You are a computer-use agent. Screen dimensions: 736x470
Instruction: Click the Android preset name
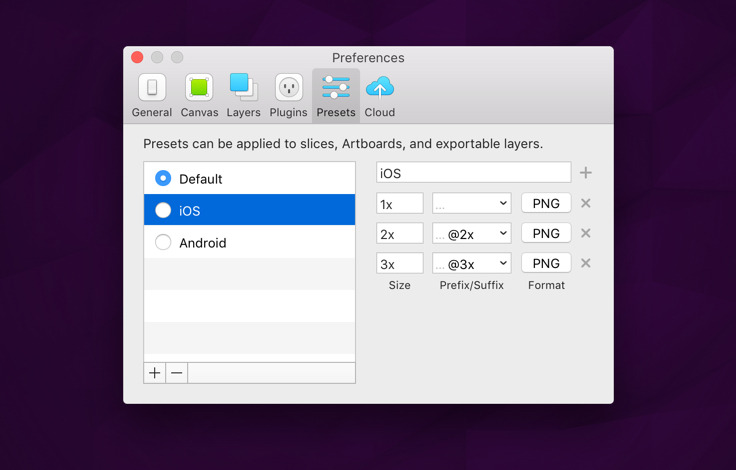203,243
